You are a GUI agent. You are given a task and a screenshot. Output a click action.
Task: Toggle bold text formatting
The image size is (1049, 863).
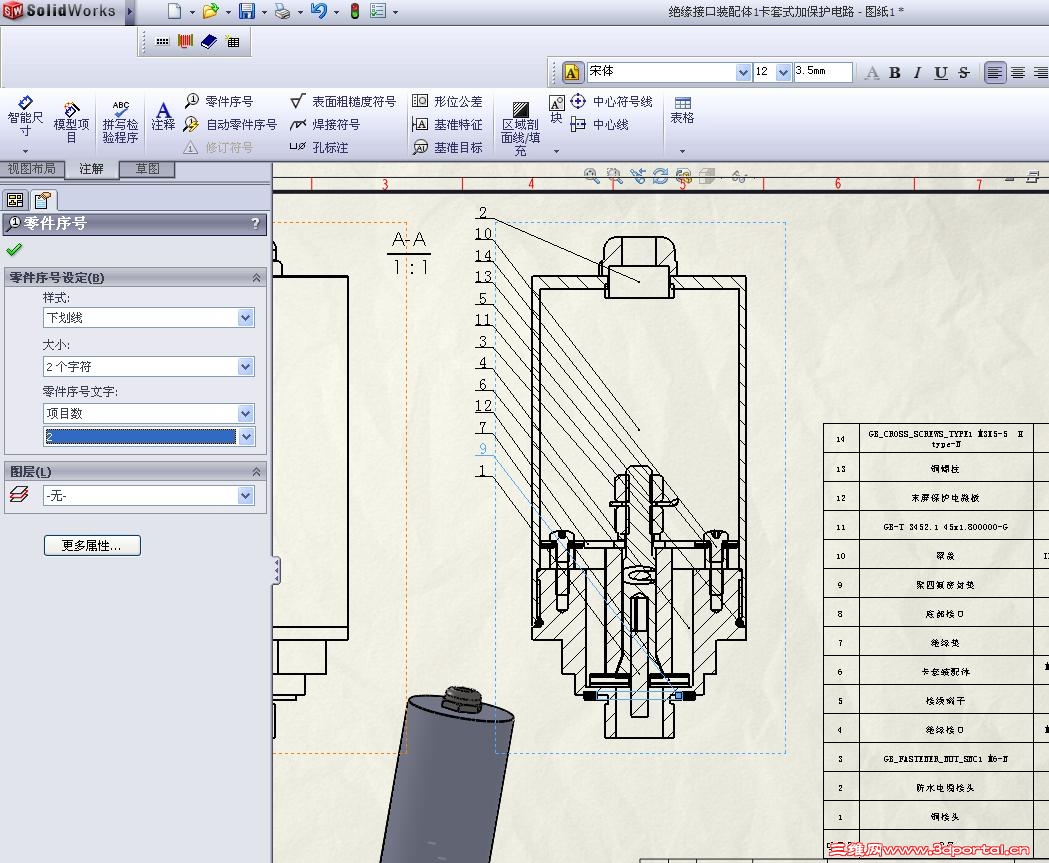(x=895, y=72)
